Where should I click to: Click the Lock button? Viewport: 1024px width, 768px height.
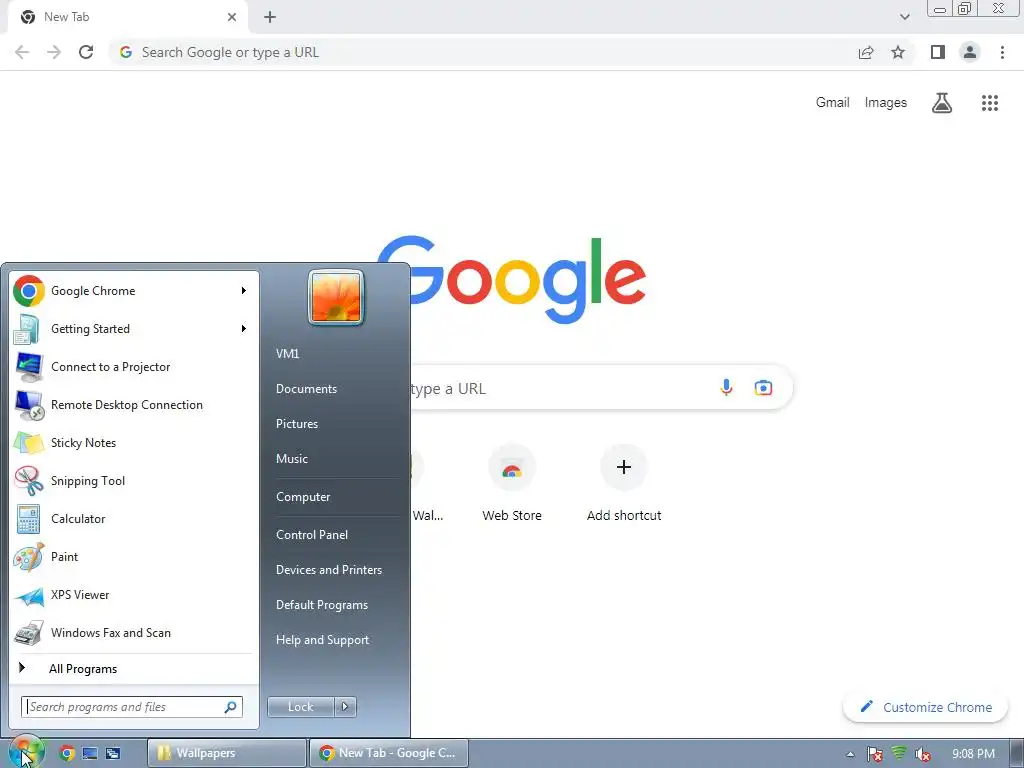point(301,707)
